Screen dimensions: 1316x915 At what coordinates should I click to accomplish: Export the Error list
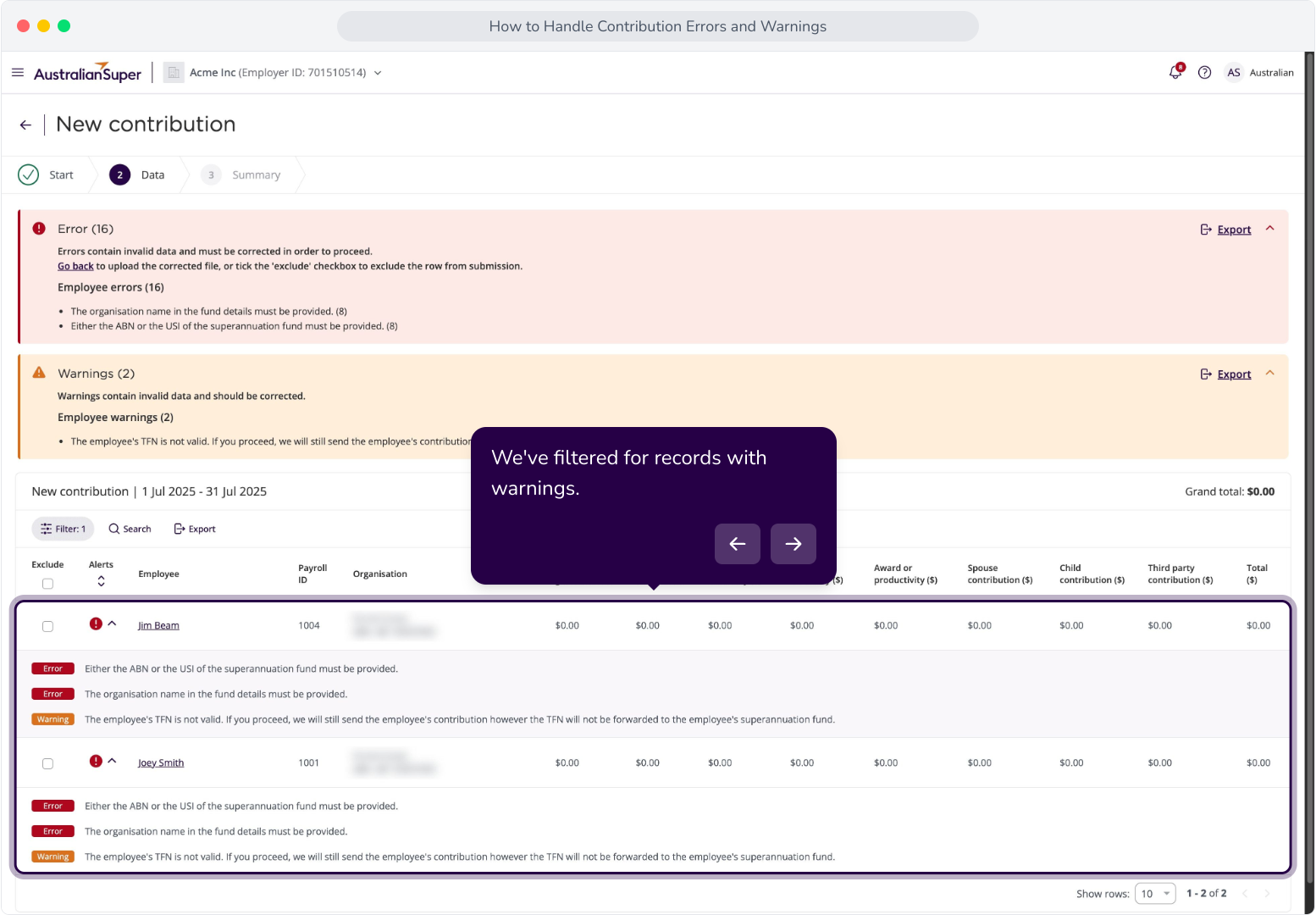[x=1225, y=230]
